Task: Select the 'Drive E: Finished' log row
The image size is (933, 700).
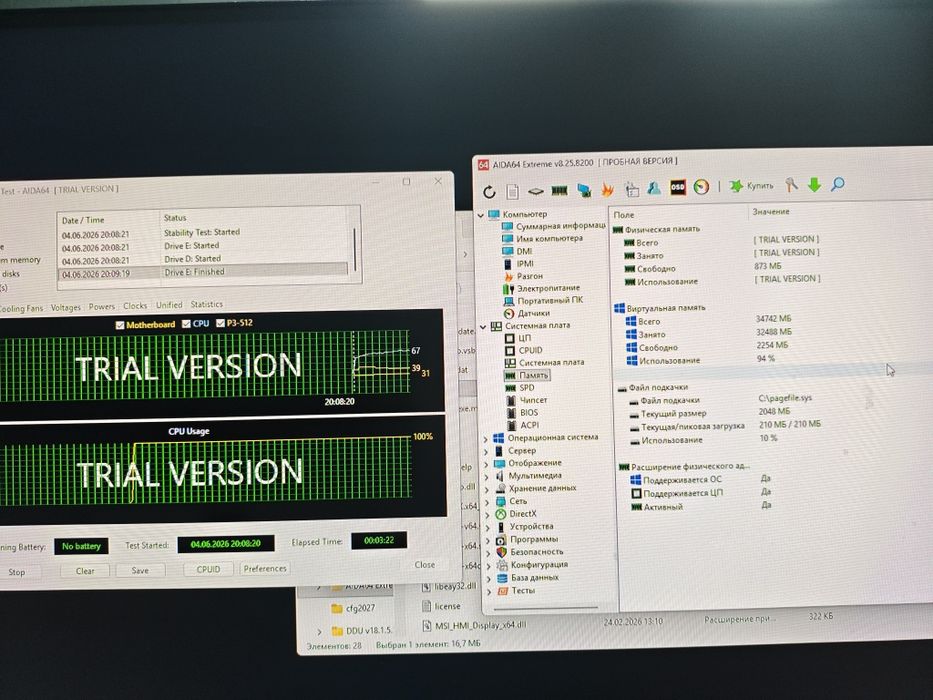Action: coord(202,273)
